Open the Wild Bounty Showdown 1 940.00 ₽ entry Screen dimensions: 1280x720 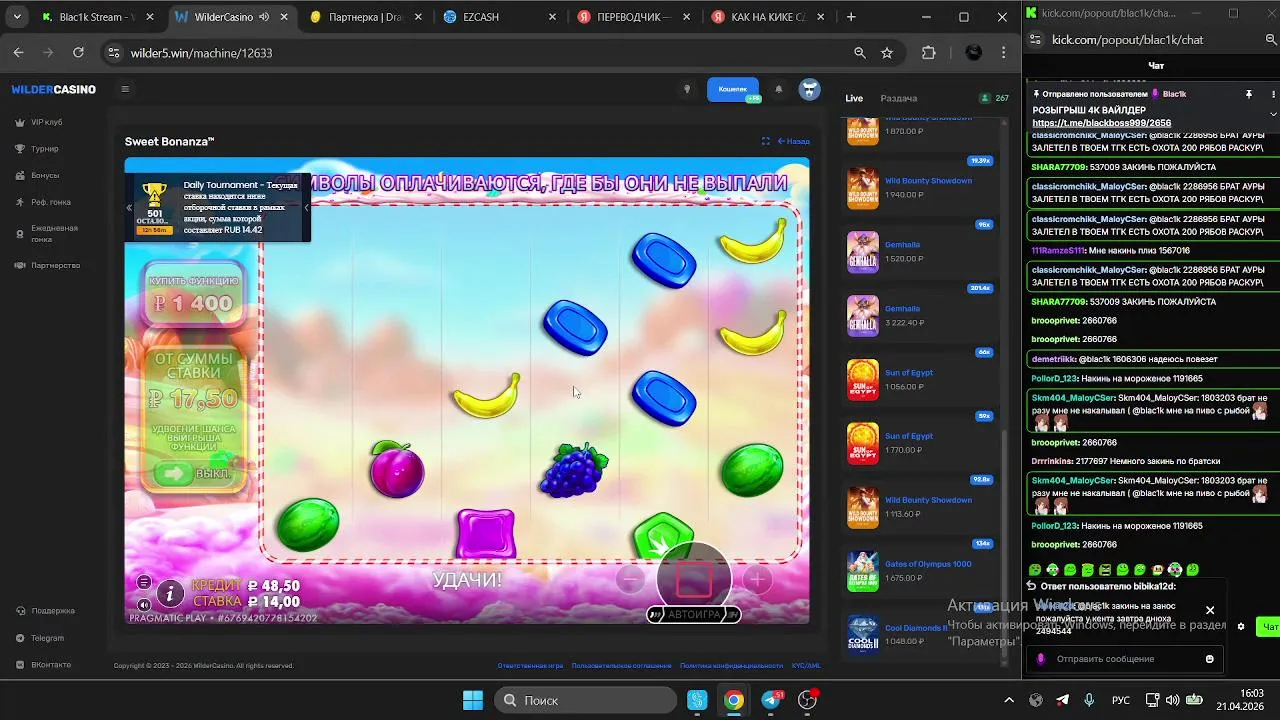pos(922,187)
